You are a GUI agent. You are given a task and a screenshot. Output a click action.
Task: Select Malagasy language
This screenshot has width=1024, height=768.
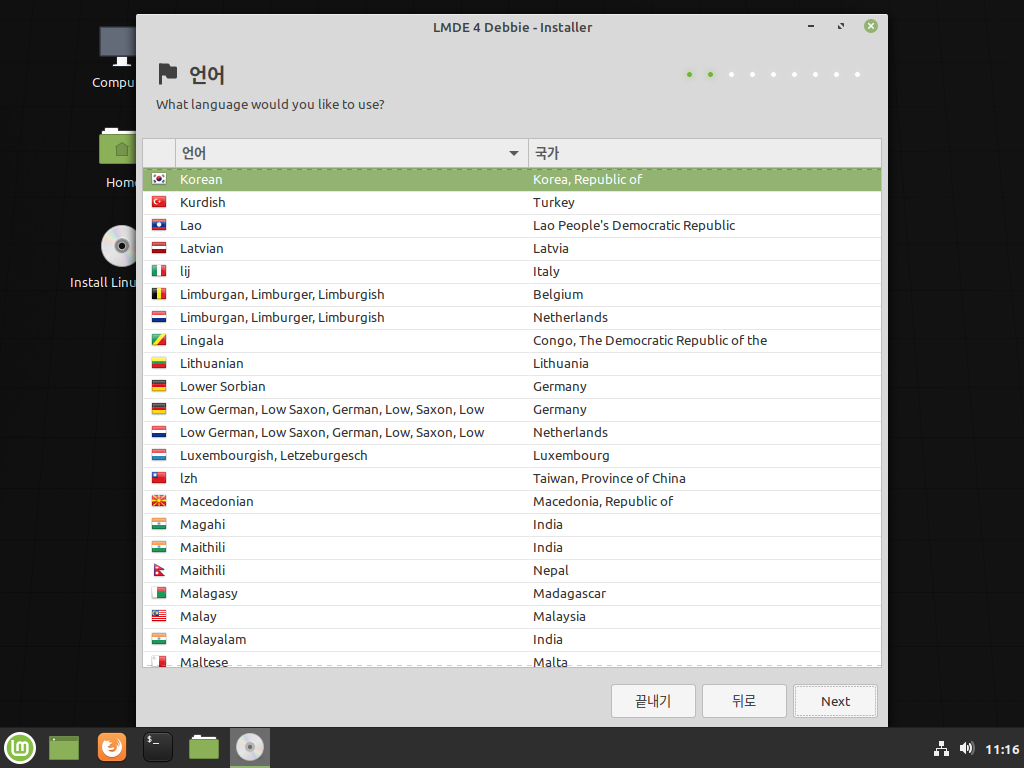[x=512, y=593]
